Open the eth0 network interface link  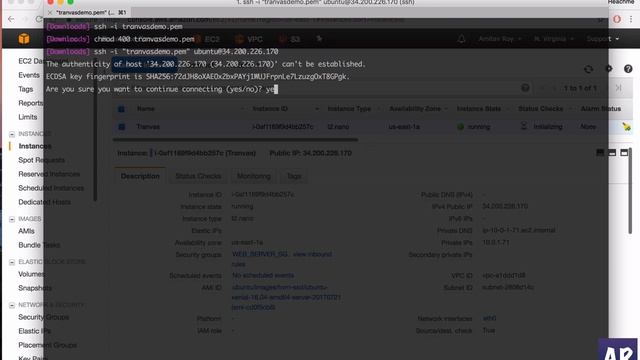tap(489, 318)
